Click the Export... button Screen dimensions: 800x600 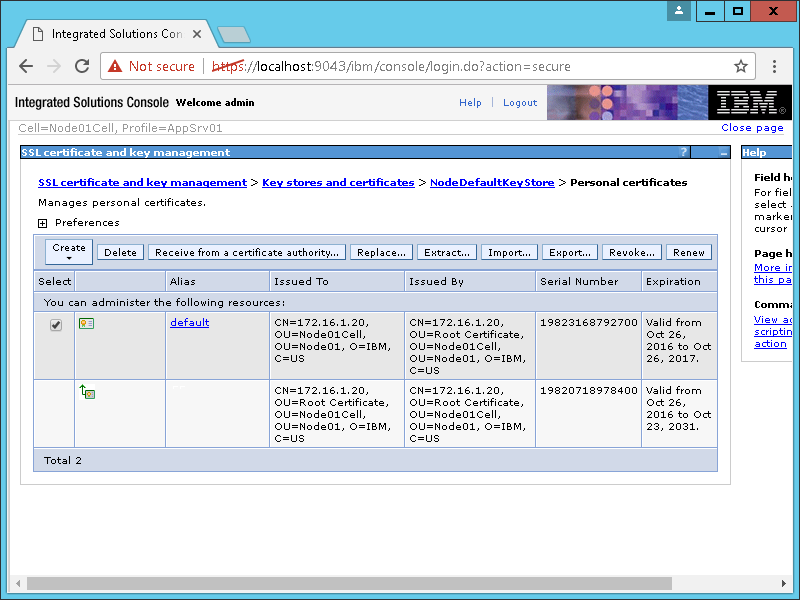click(x=571, y=253)
